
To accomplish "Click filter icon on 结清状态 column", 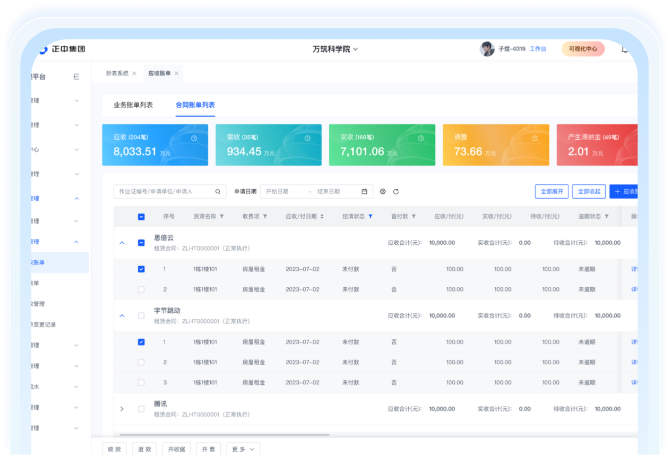I will tap(370, 216).
